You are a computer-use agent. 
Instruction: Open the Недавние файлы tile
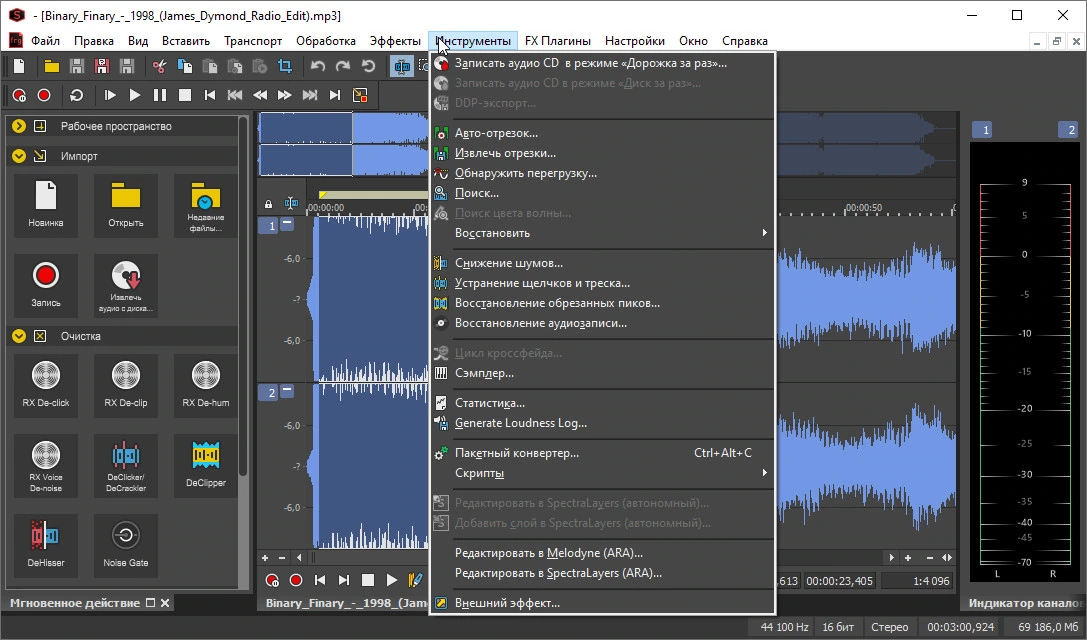(205, 205)
